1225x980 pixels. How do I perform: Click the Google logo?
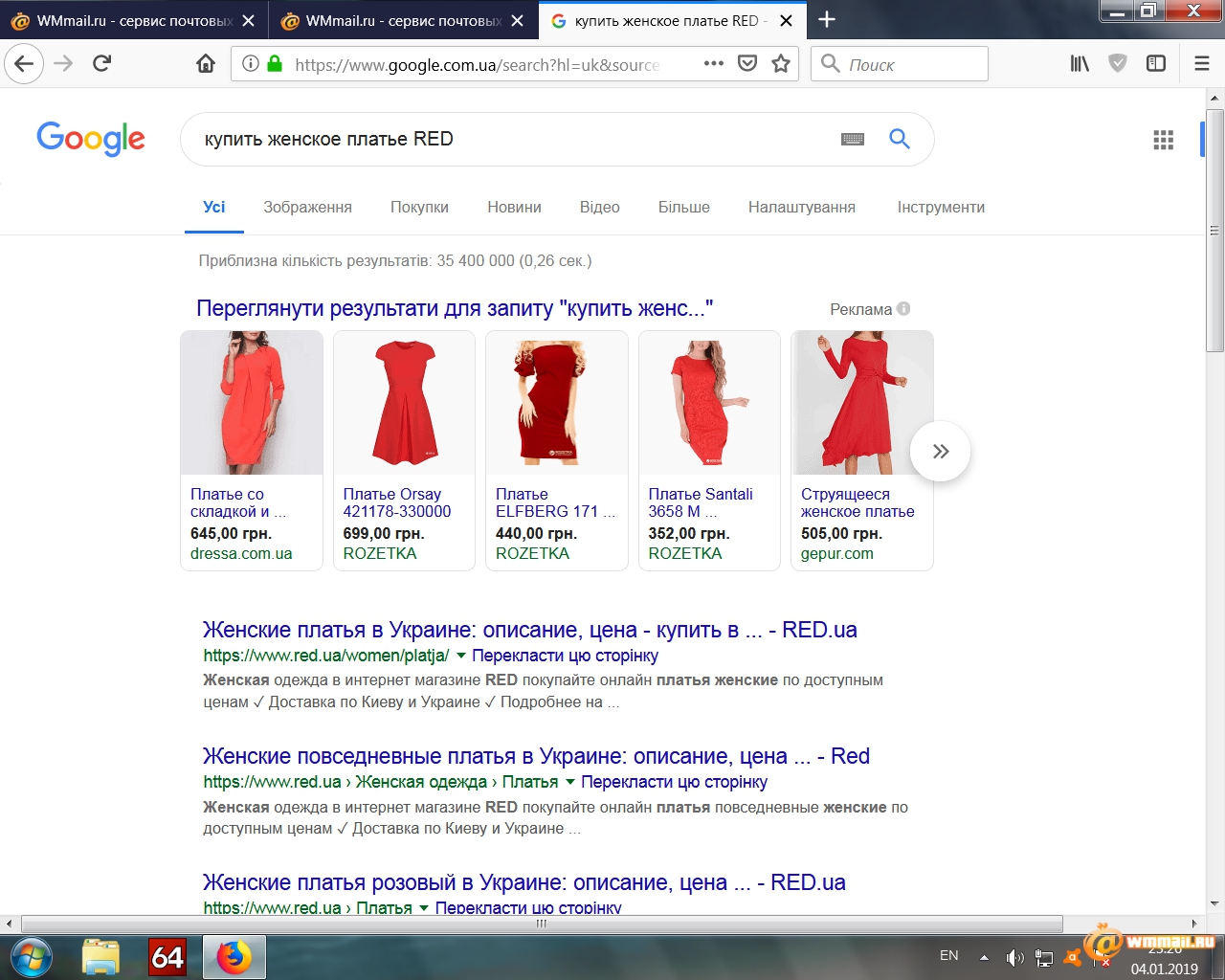pos(91,139)
